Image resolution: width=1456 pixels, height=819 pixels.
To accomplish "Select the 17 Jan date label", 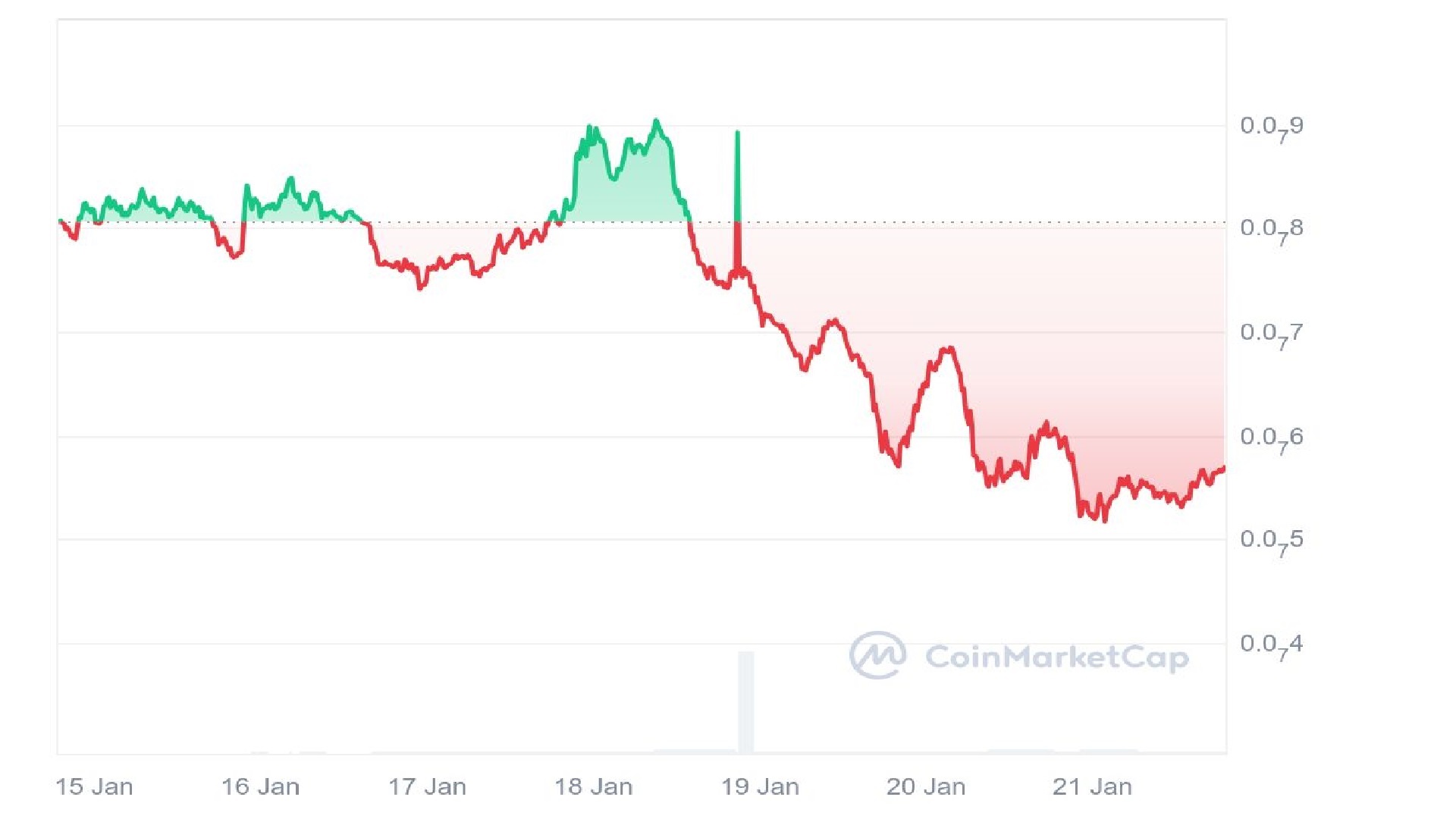I will pos(427,786).
